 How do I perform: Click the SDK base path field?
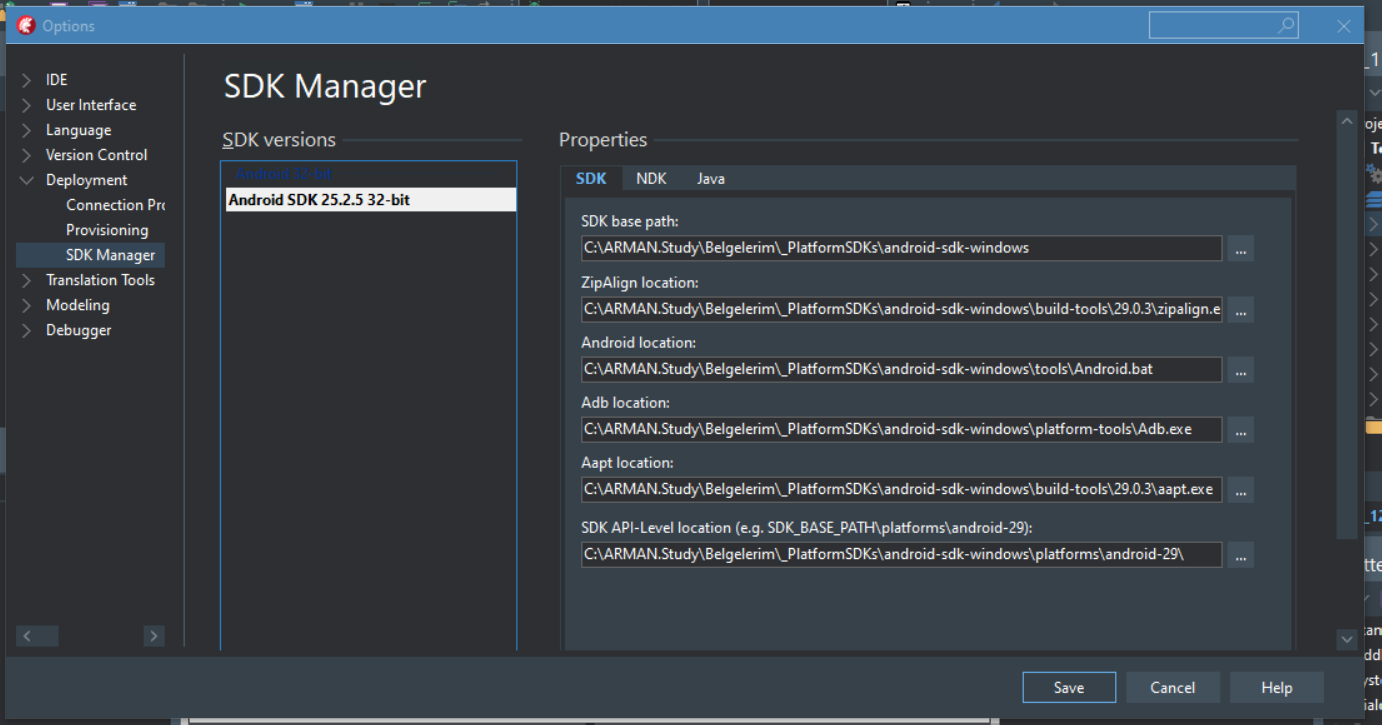[901, 248]
